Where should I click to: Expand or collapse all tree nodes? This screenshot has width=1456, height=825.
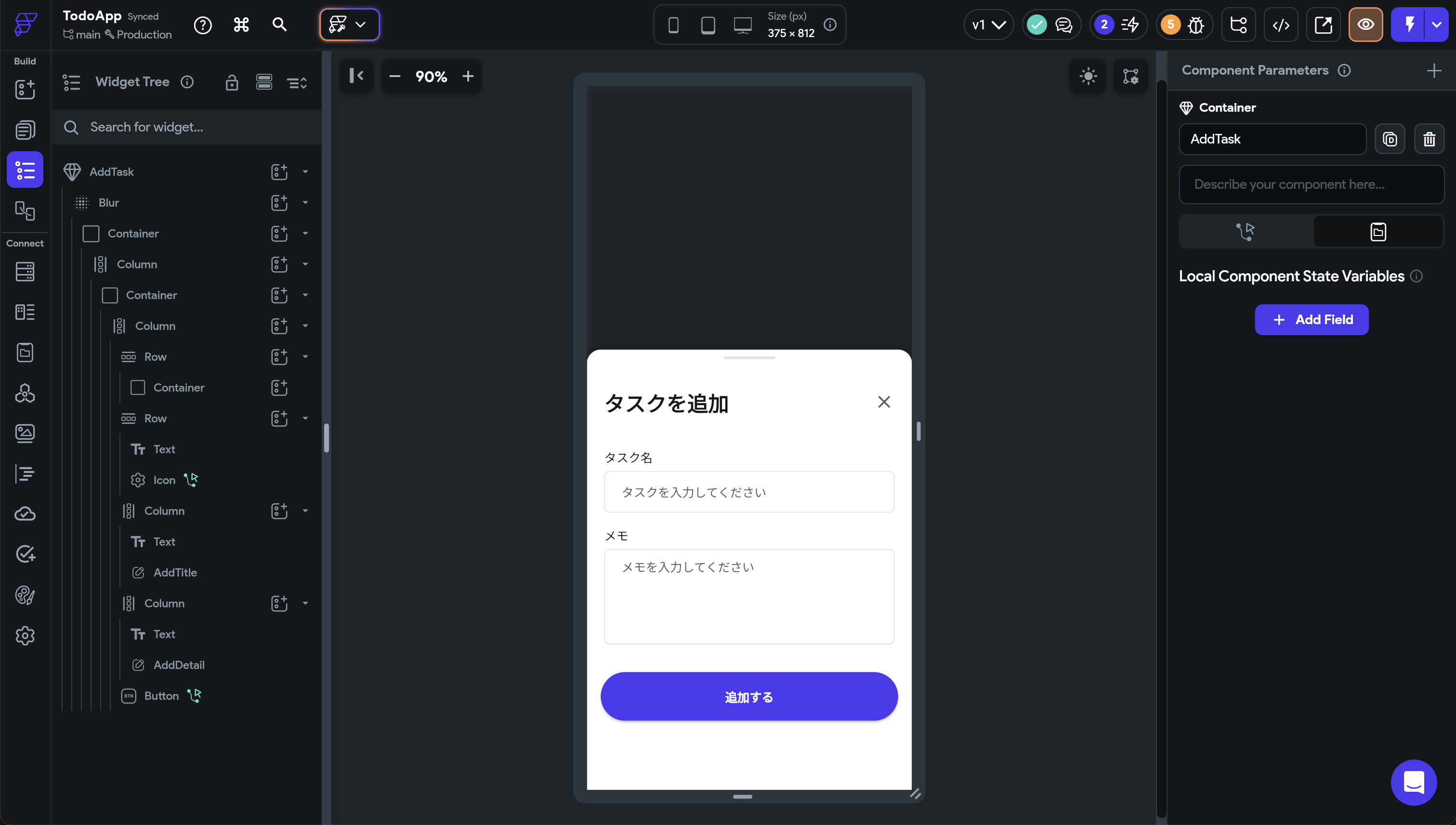coord(297,83)
